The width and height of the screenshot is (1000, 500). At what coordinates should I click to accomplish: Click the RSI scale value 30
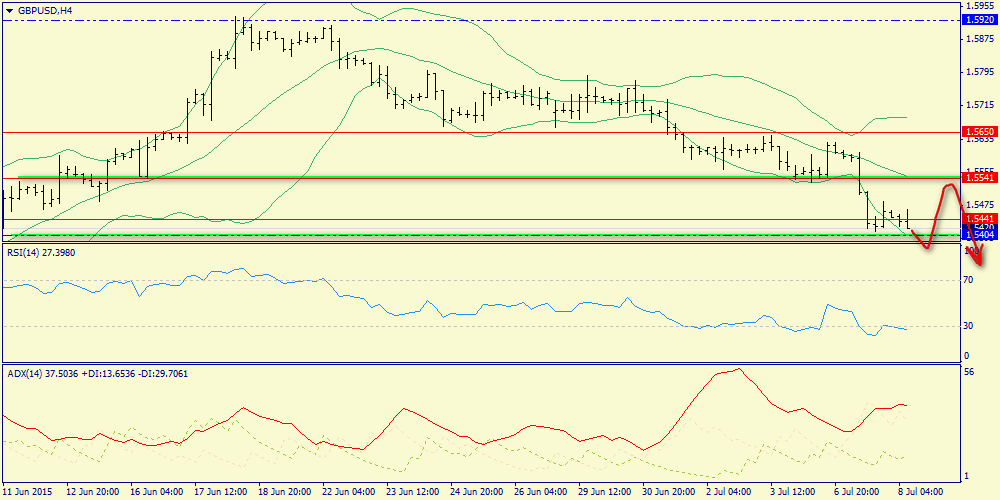coord(968,326)
